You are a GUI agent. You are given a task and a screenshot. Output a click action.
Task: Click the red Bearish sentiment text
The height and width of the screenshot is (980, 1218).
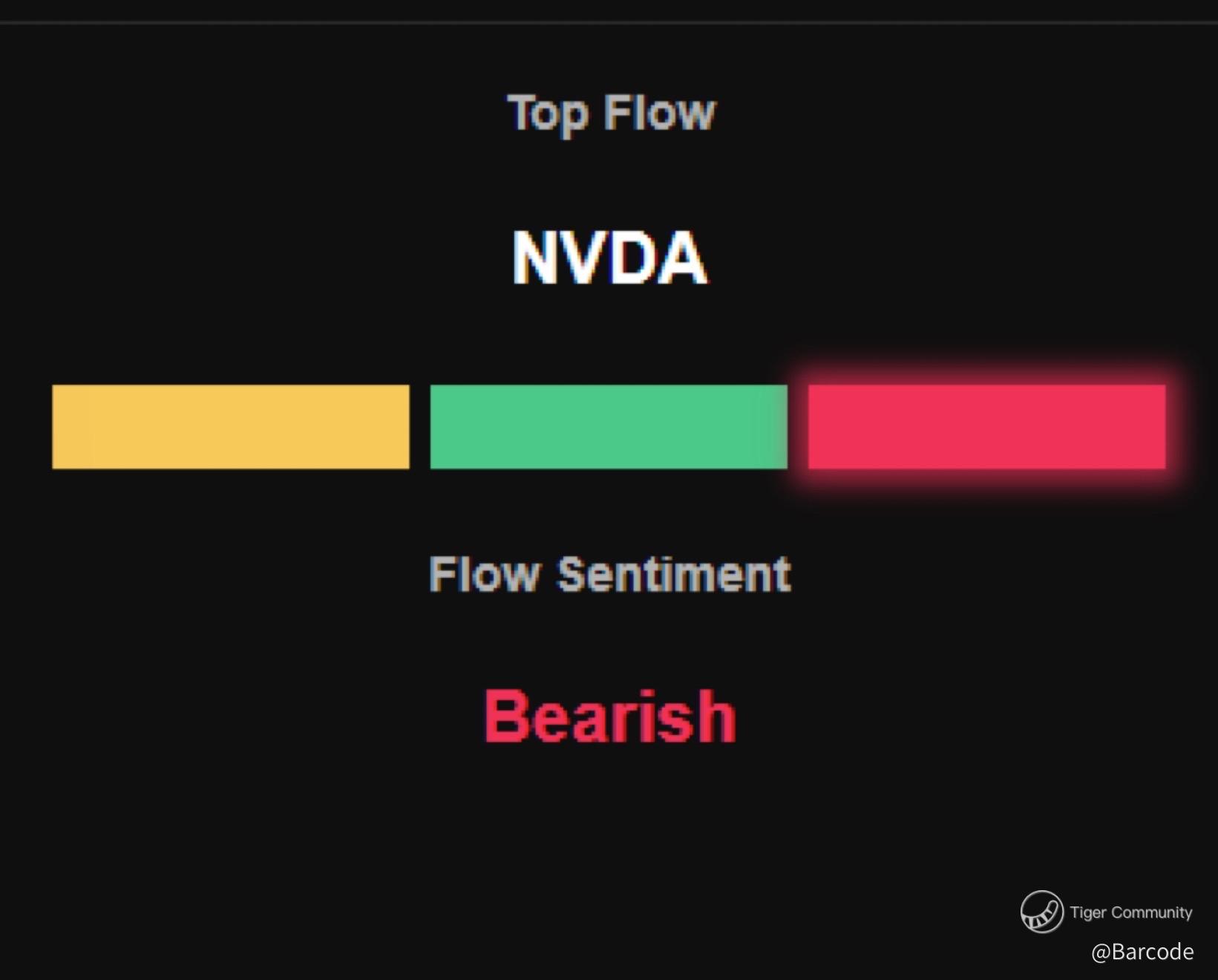click(610, 716)
